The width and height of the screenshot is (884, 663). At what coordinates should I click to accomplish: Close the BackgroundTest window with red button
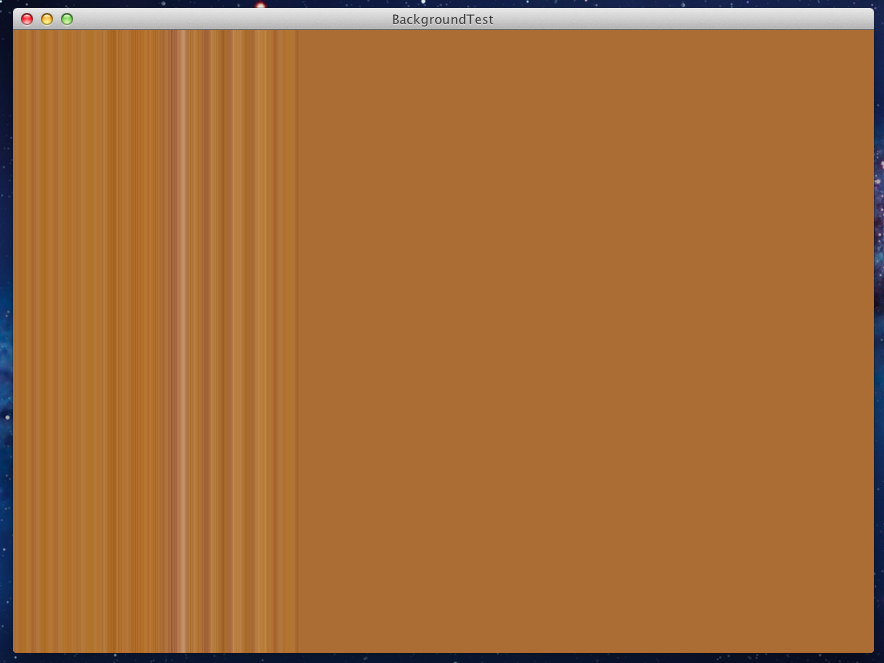tap(27, 19)
